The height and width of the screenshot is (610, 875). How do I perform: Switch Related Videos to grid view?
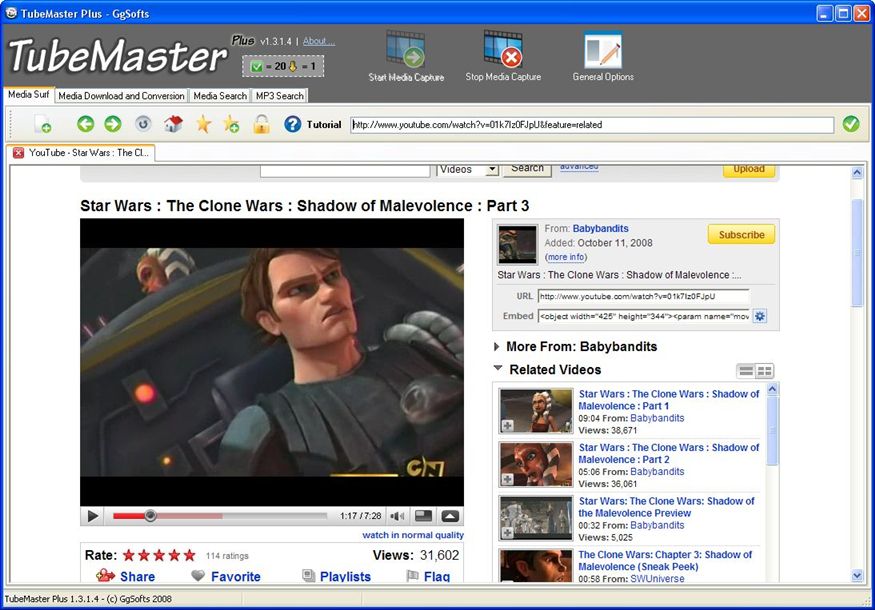tap(764, 371)
